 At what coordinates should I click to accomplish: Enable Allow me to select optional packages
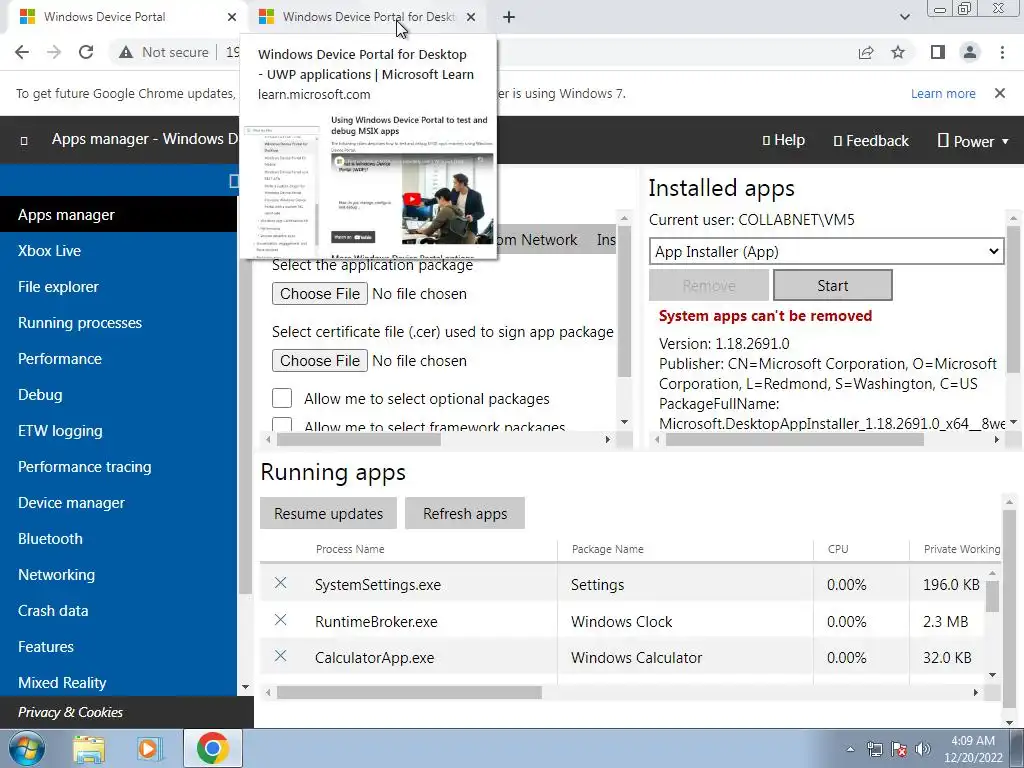(282, 398)
